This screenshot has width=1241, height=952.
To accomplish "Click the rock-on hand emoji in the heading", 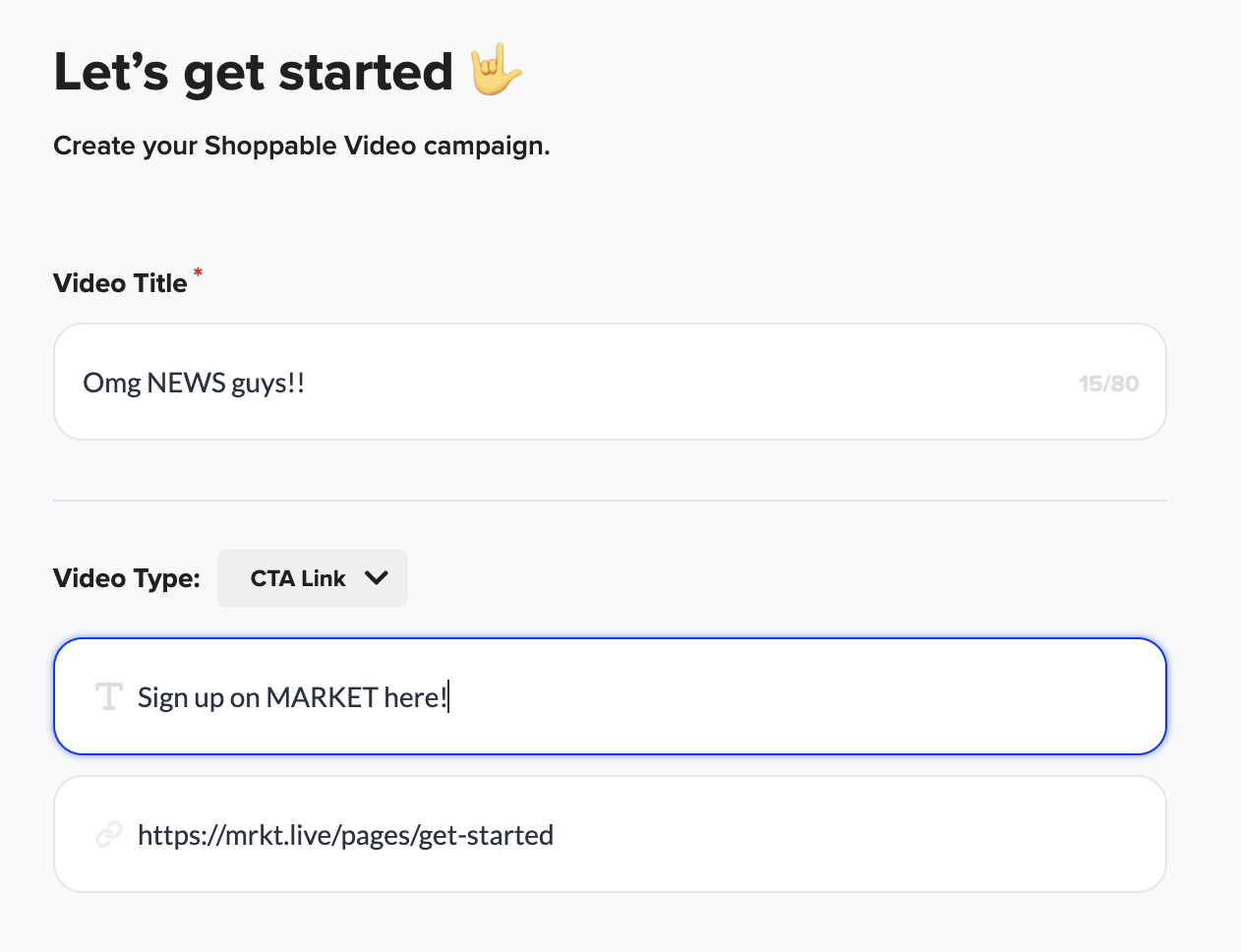I will tap(496, 71).
